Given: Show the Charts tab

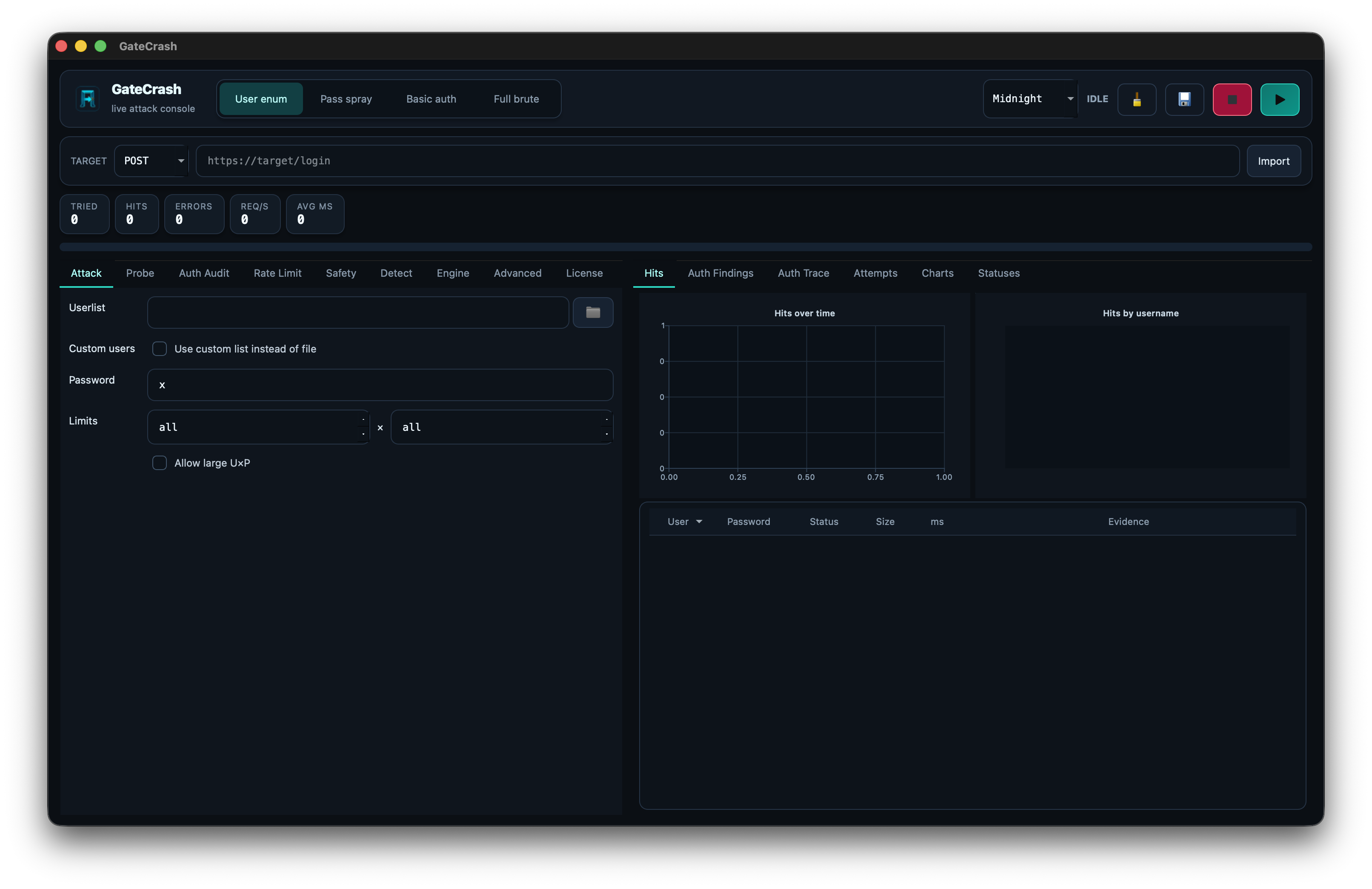Looking at the screenshot, I should click(x=938, y=273).
